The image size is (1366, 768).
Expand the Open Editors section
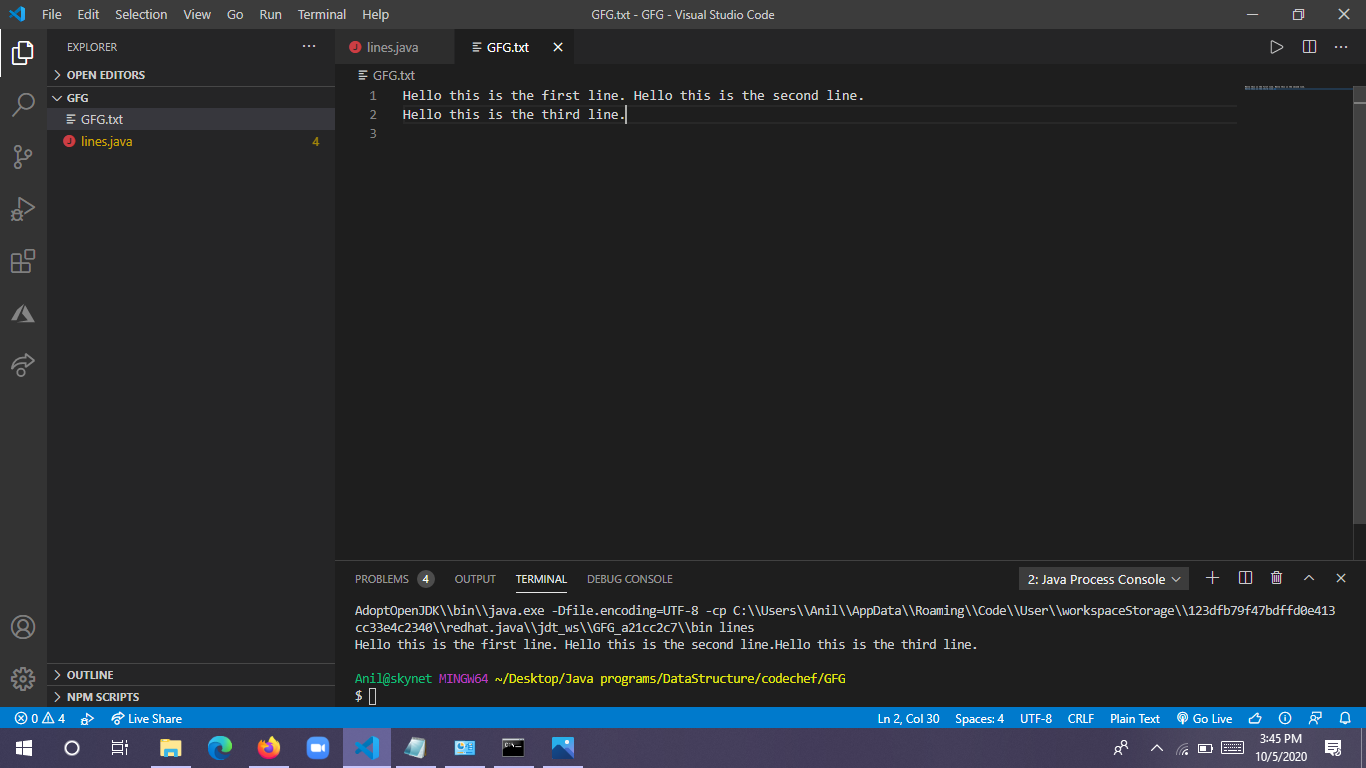click(190, 75)
